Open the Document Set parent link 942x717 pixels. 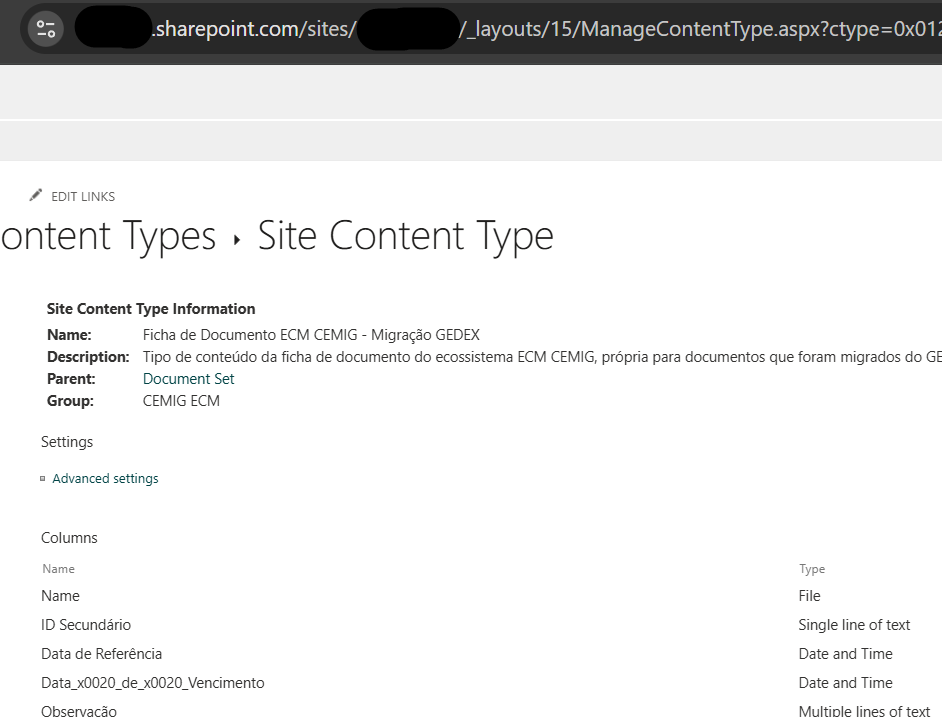189,379
